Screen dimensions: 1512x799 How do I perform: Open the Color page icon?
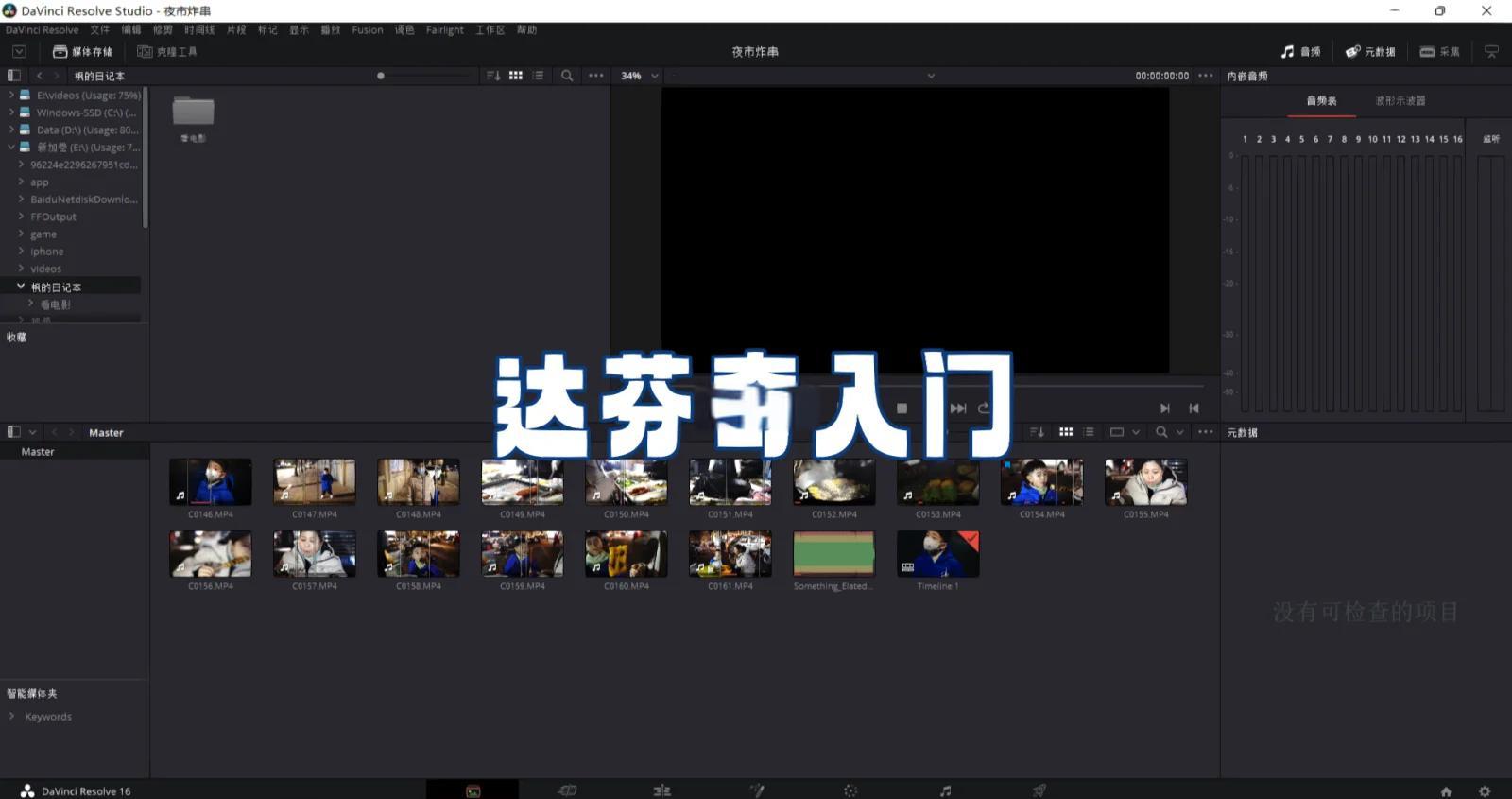tap(850, 790)
